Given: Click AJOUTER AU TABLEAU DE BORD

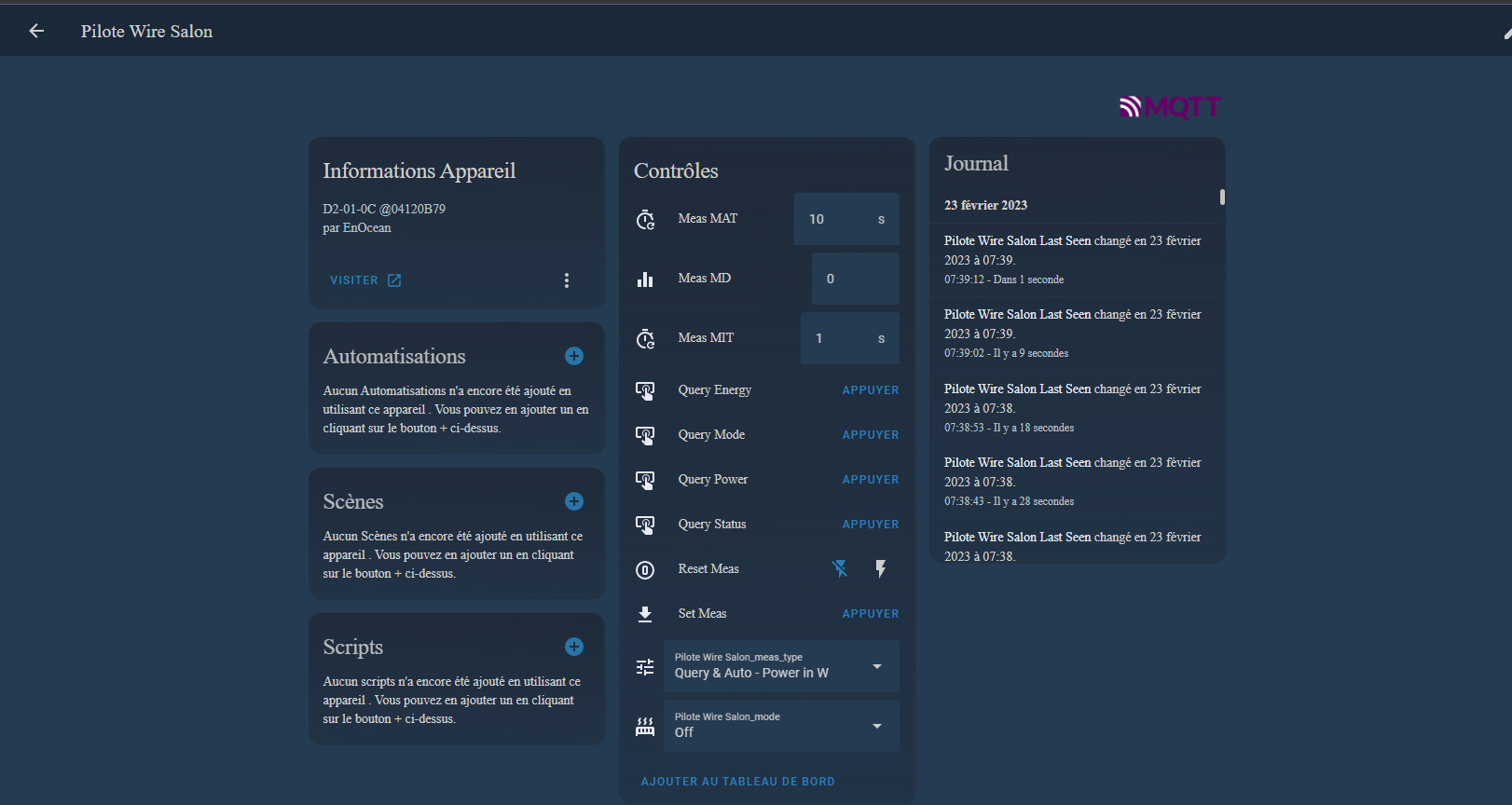Looking at the screenshot, I should (737, 782).
